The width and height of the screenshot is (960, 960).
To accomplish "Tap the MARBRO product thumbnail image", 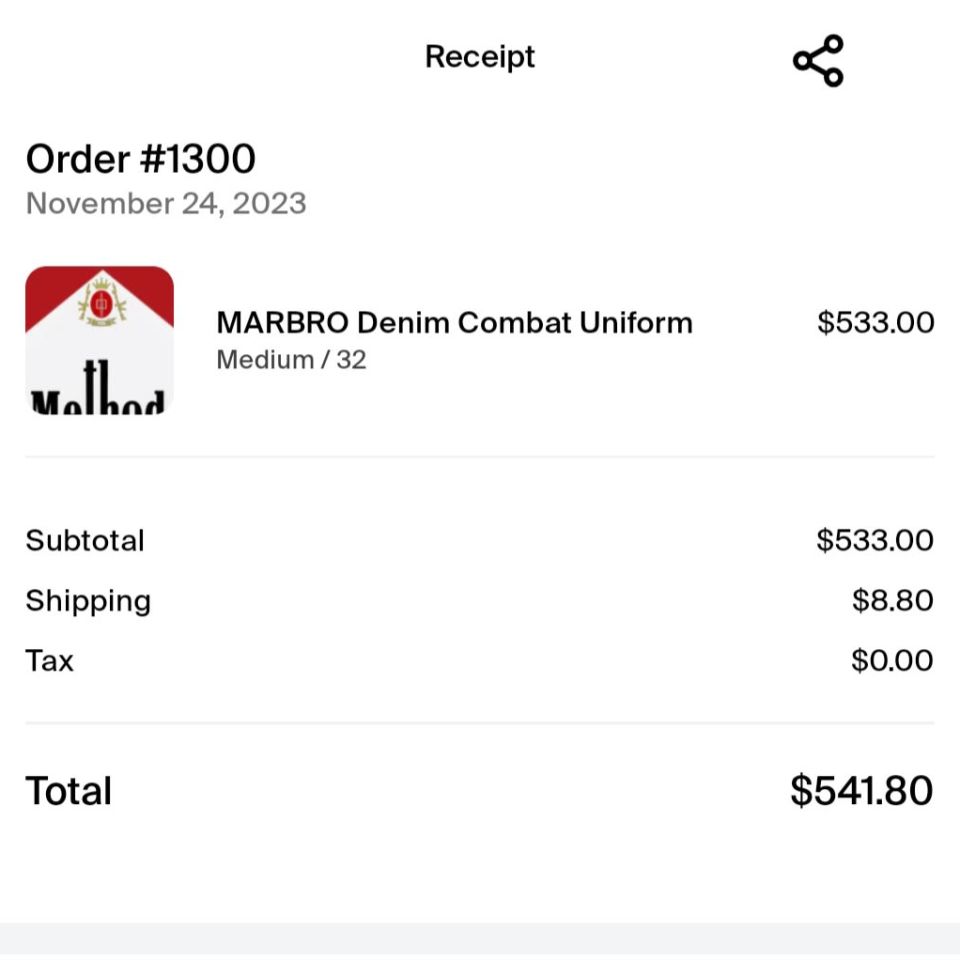I will 99,338.
